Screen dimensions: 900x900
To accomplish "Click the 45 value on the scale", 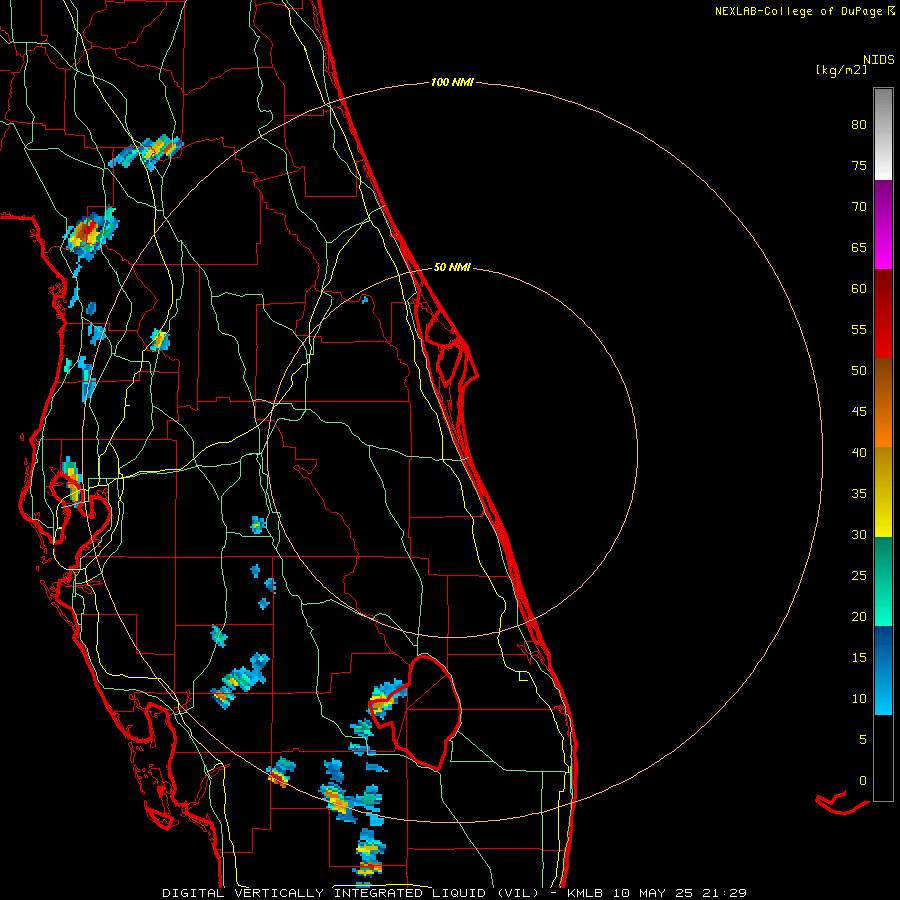I will point(859,412).
